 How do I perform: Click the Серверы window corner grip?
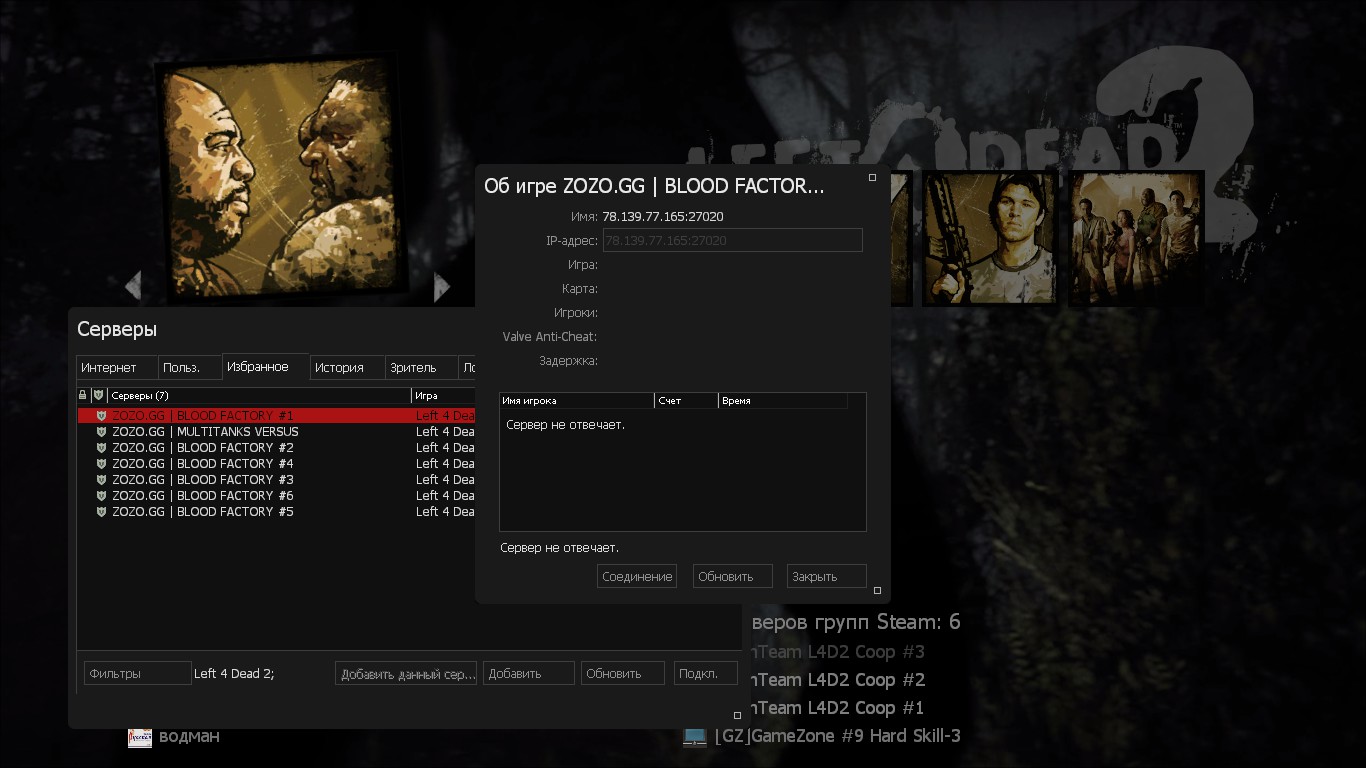738,715
